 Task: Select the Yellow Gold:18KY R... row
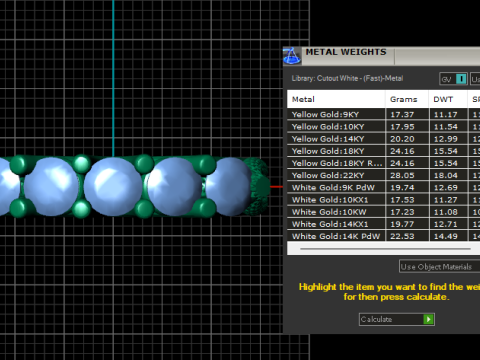(383, 163)
